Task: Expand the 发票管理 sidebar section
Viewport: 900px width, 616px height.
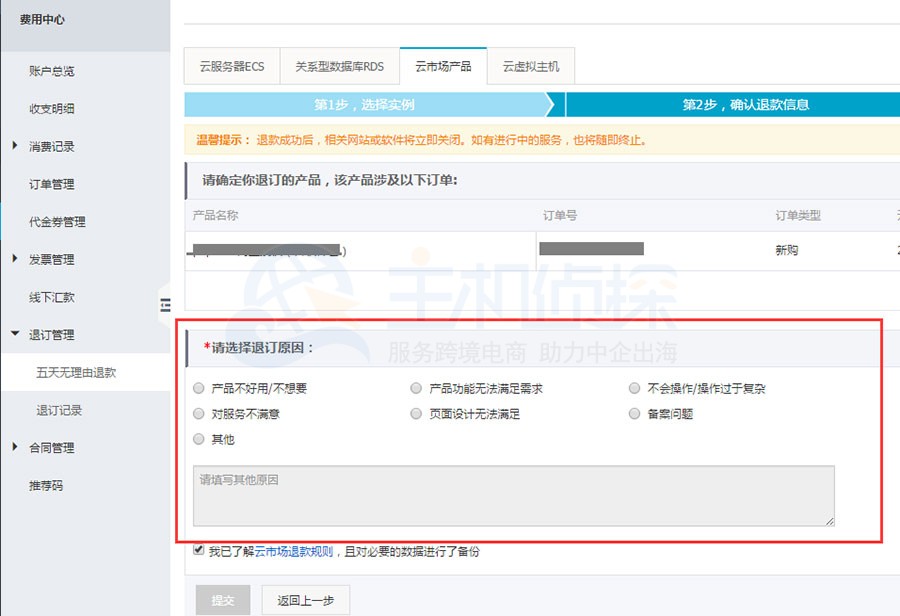Action: point(48,259)
